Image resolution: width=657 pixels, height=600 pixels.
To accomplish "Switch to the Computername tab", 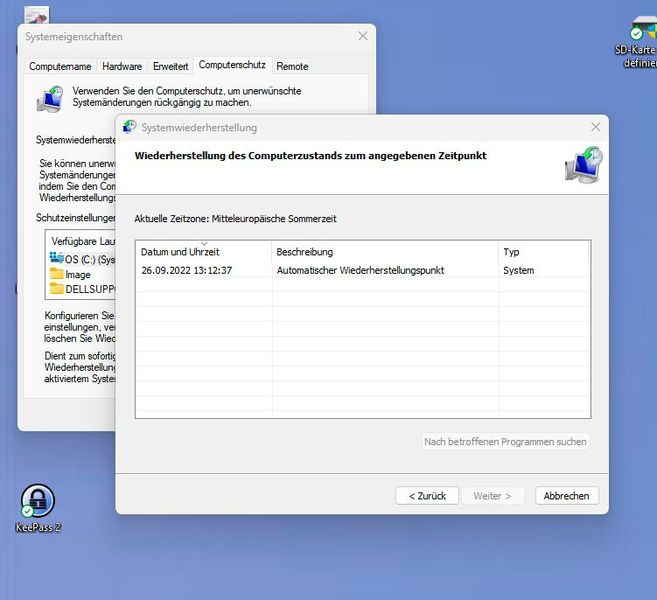I will pos(60,66).
